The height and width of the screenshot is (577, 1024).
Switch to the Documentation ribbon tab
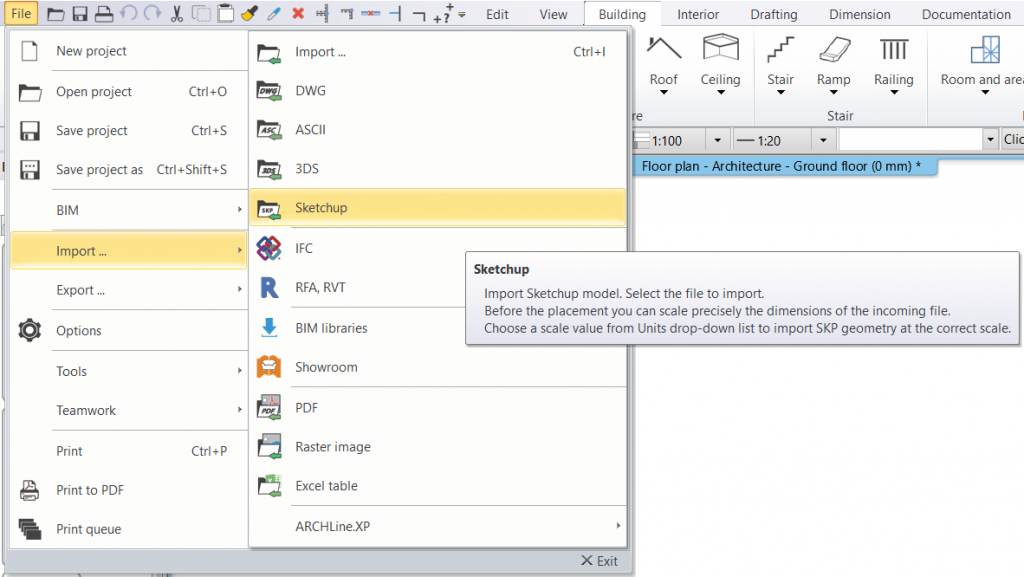(966, 14)
